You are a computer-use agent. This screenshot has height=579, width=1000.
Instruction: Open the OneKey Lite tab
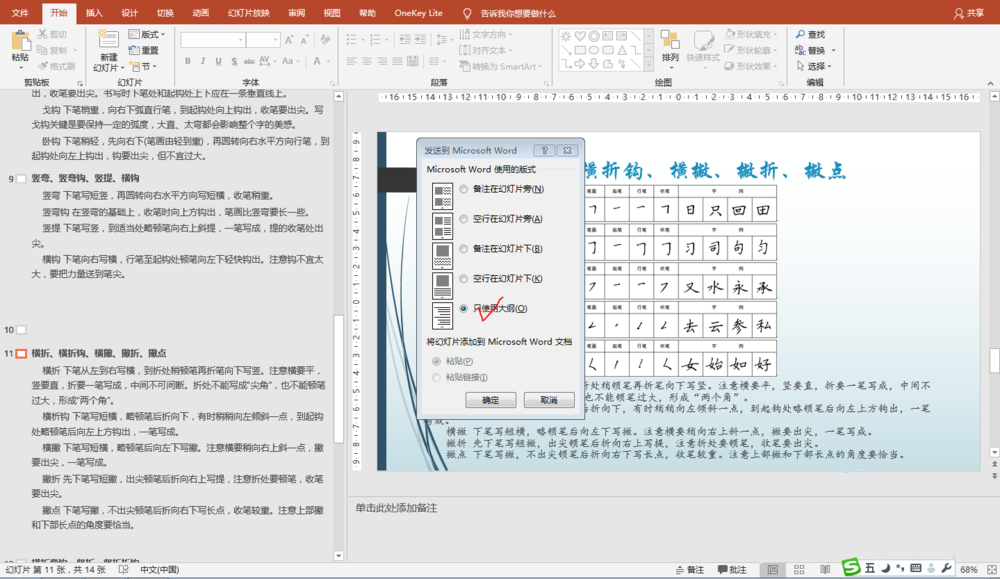(x=419, y=13)
